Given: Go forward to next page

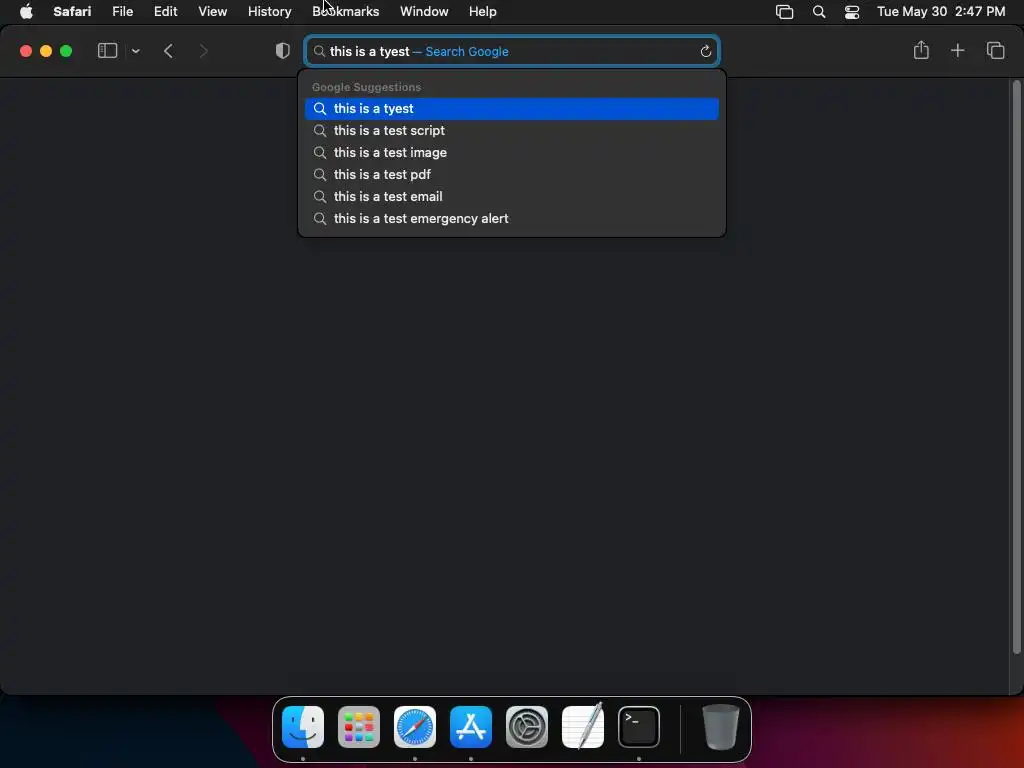Looking at the screenshot, I should click(203, 51).
